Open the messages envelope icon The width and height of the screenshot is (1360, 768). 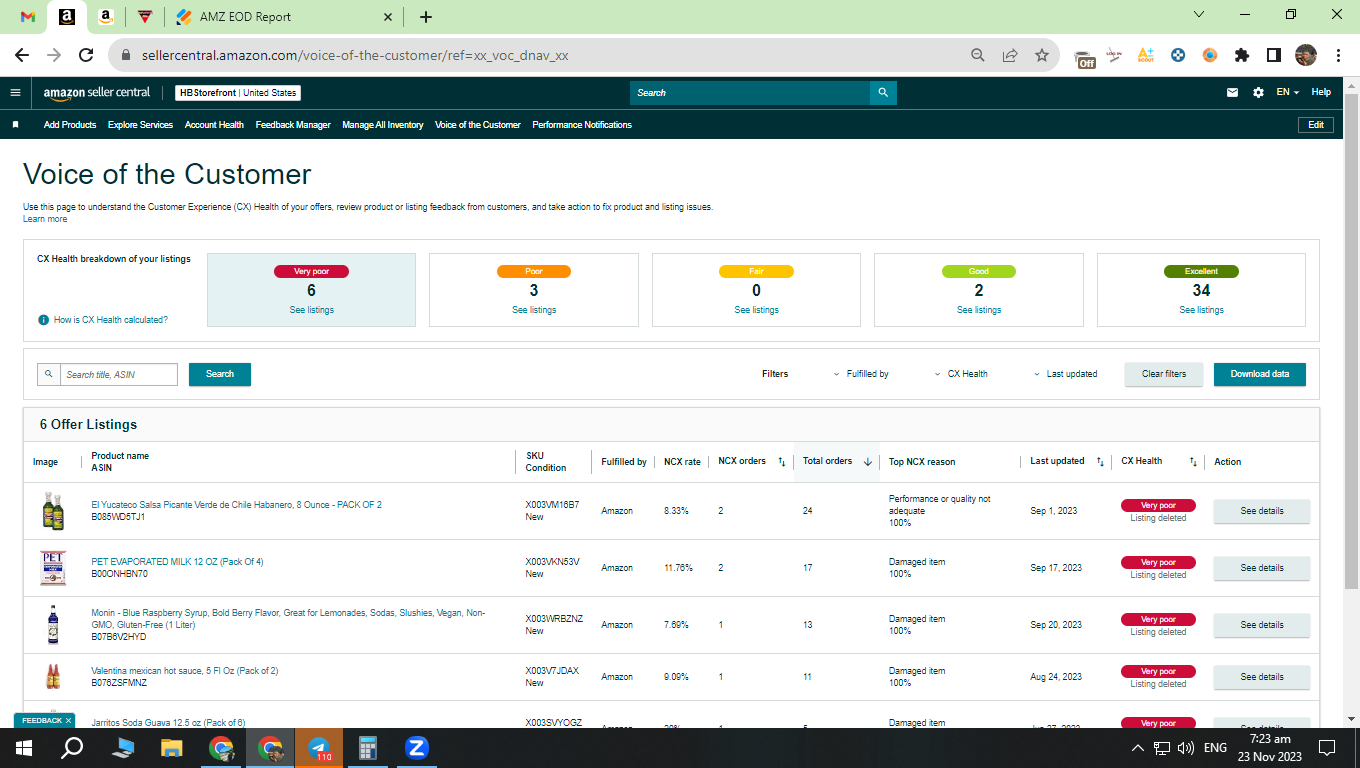click(x=1233, y=93)
